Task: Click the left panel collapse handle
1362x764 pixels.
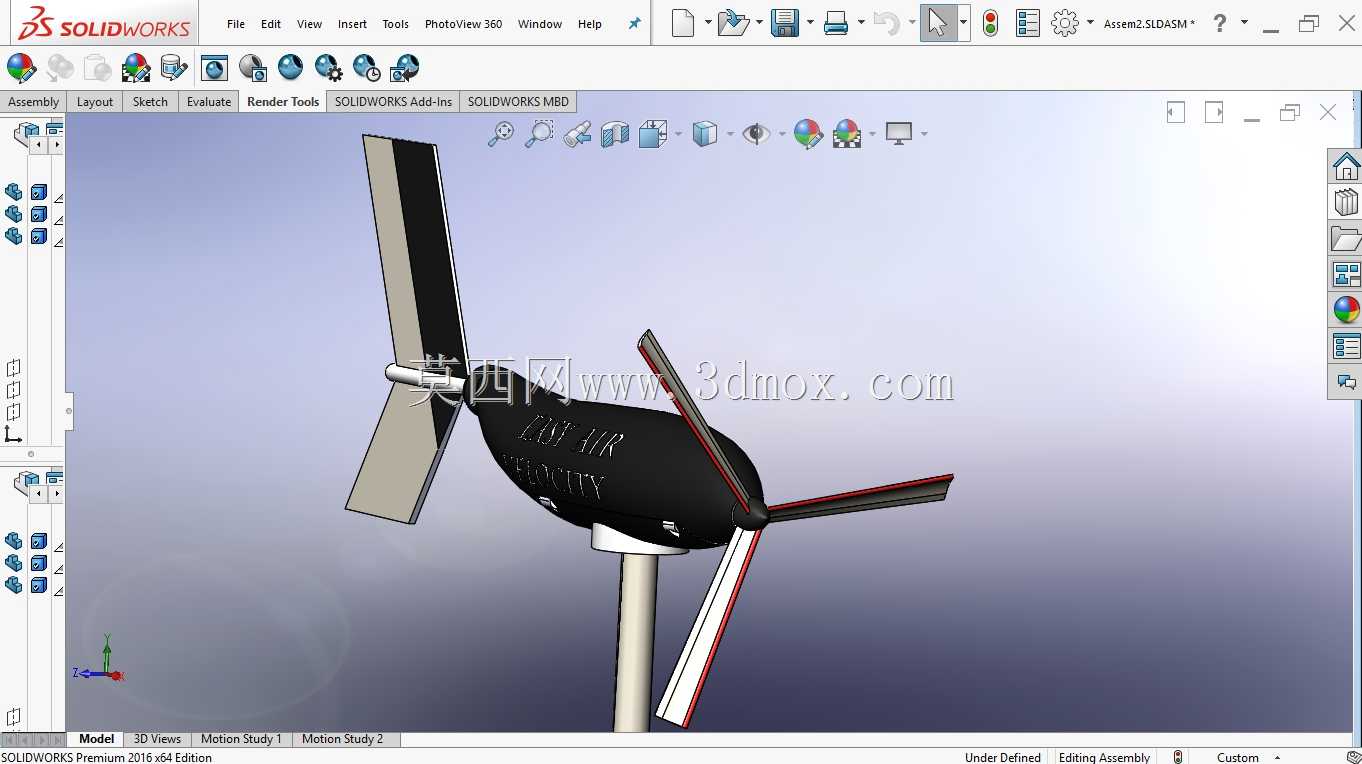Action: 69,410
